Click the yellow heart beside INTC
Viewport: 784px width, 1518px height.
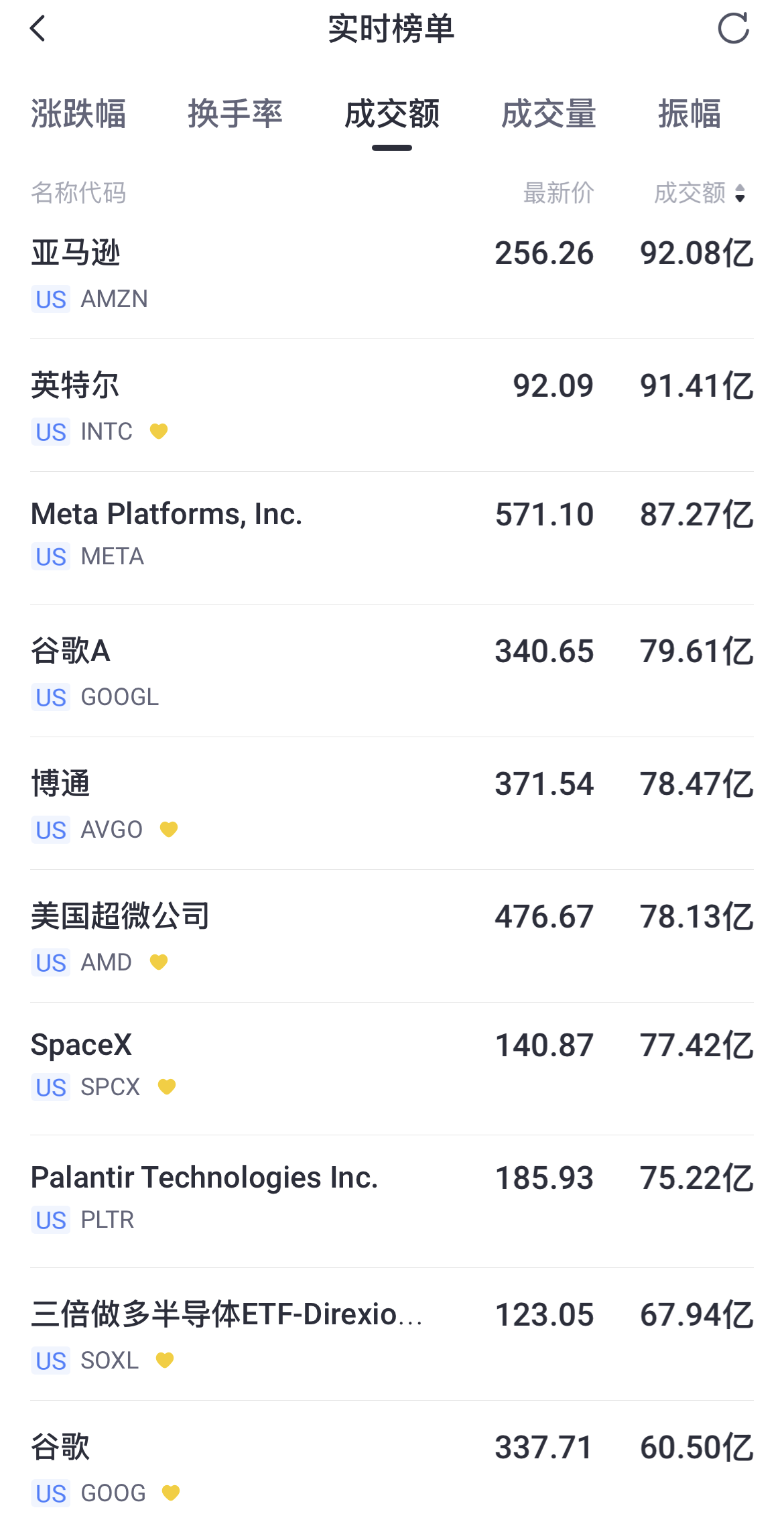pyautogui.click(x=158, y=431)
